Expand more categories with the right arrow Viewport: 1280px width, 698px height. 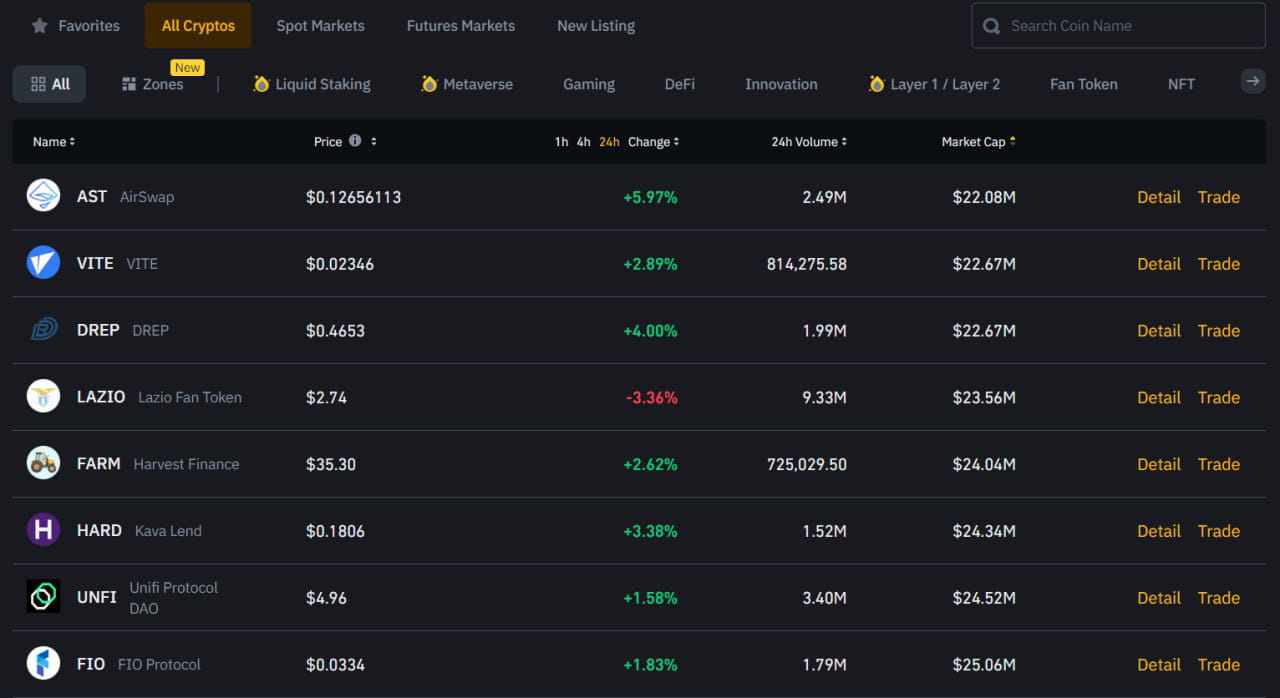coord(1252,81)
